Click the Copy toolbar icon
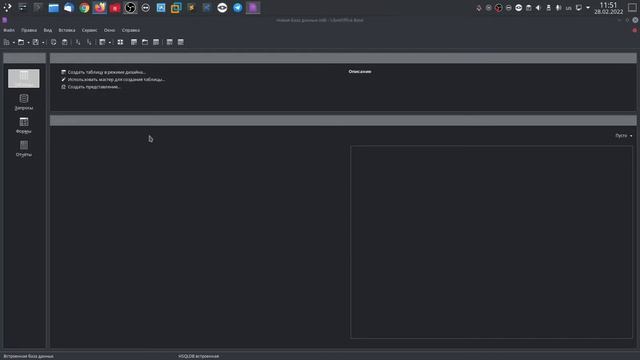 (x=53, y=42)
